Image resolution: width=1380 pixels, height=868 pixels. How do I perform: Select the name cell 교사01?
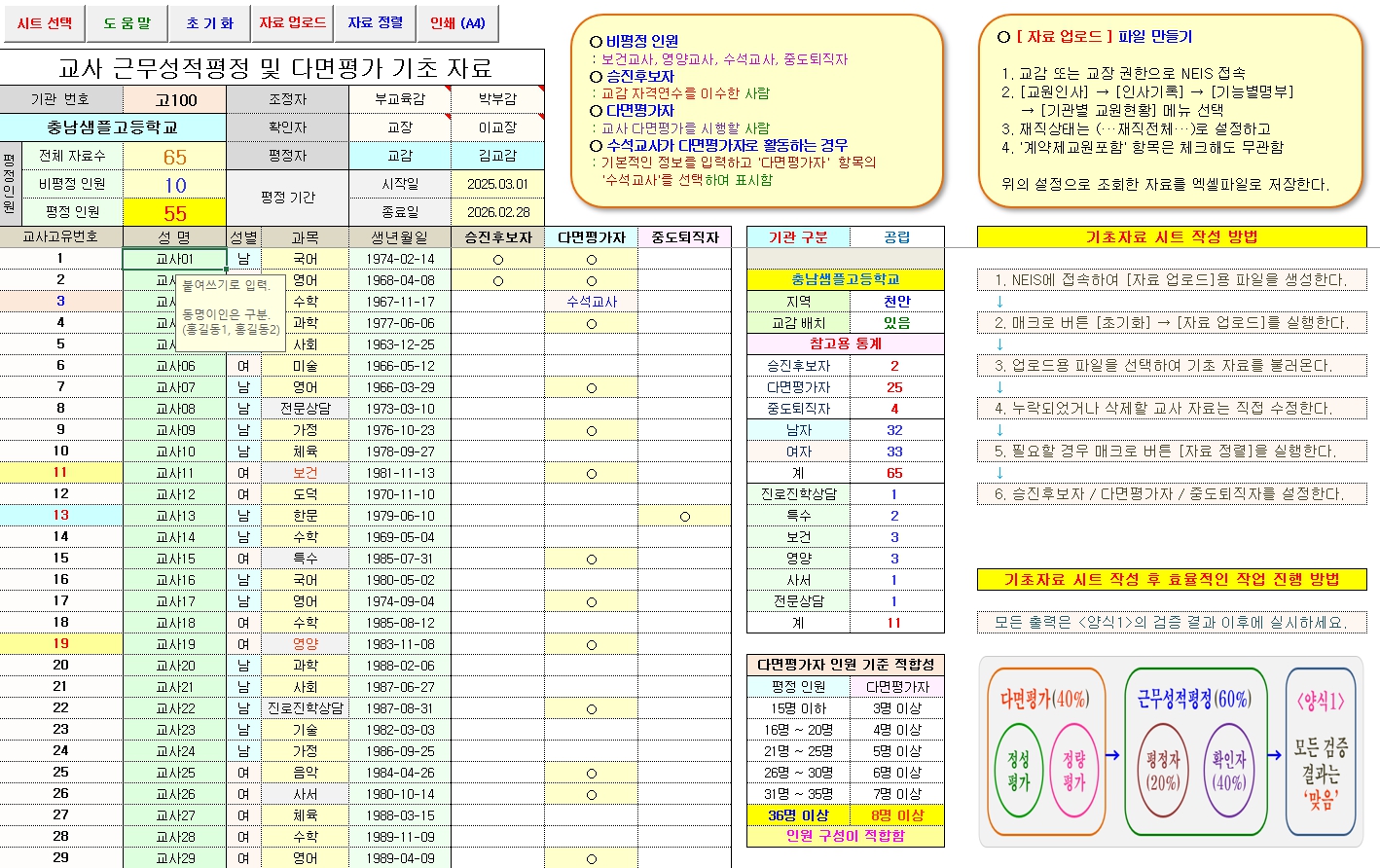(175, 259)
